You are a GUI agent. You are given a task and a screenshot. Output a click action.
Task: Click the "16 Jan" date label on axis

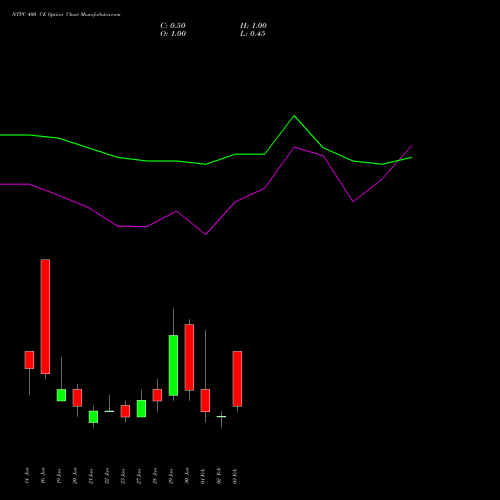pos(43,476)
